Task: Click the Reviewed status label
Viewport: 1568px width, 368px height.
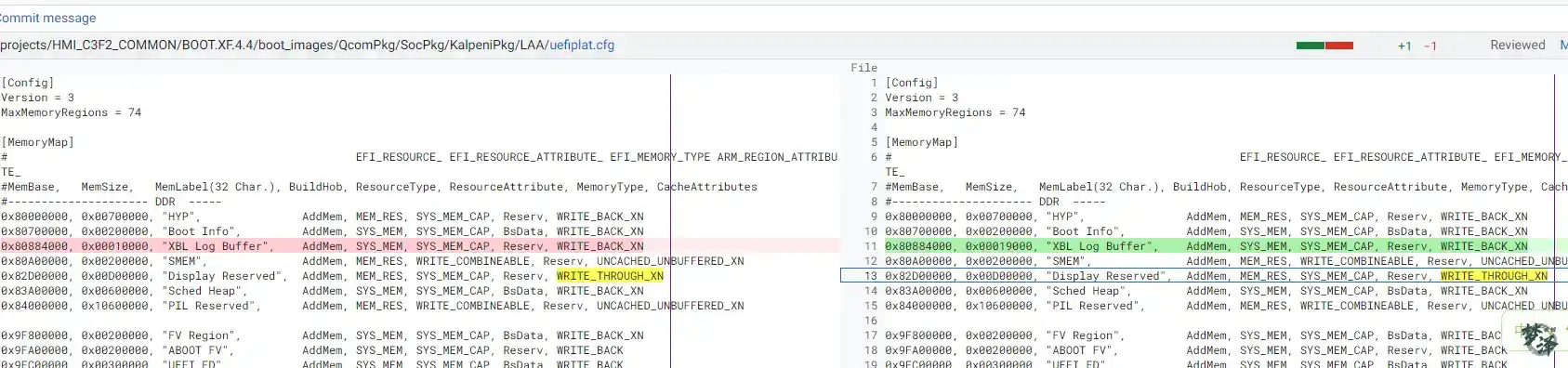Action: coord(1517,45)
